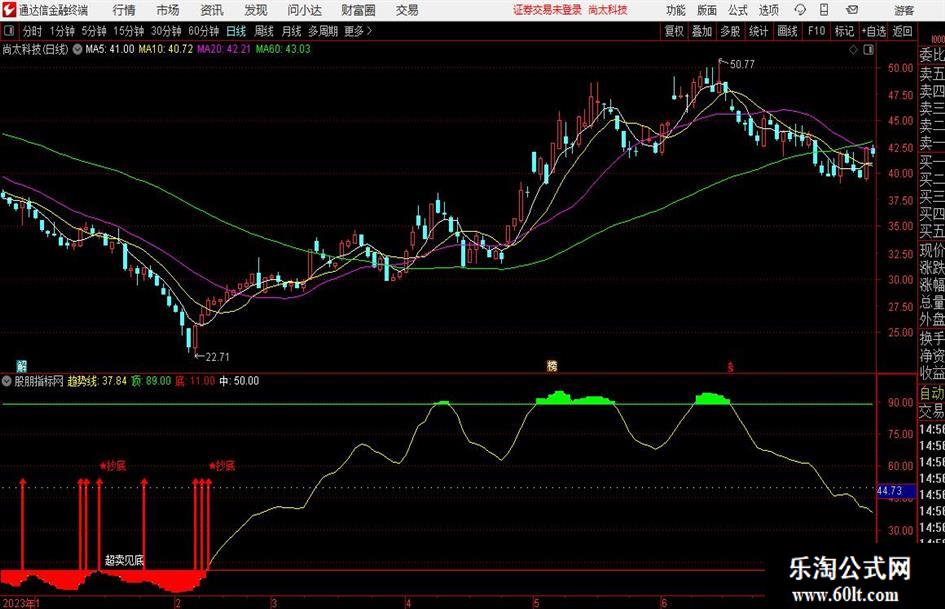Switch to 30分钟 period tab
Image resolution: width=945 pixels, height=609 pixels.
click(x=166, y=31)
